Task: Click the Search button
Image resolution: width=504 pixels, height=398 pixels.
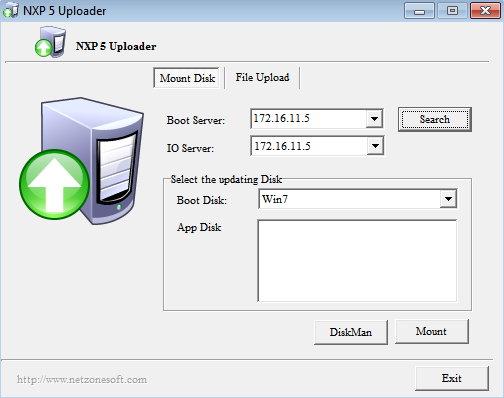Action: click(x=435, y=119)
